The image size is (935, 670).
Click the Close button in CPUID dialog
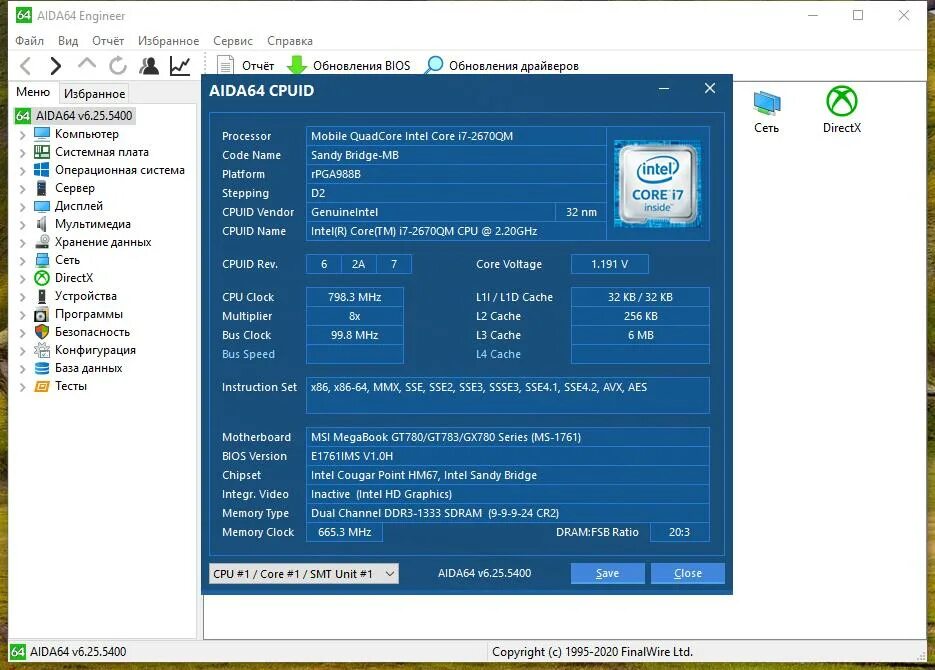688,573
